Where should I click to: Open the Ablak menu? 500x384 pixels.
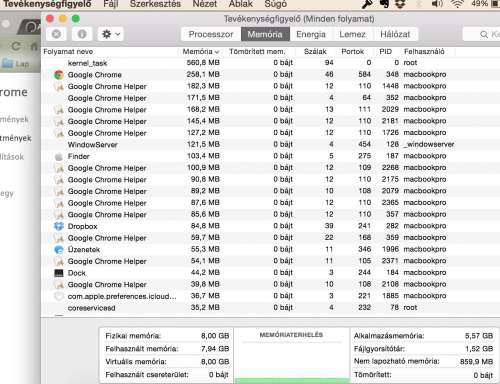[x=241, y=4]
